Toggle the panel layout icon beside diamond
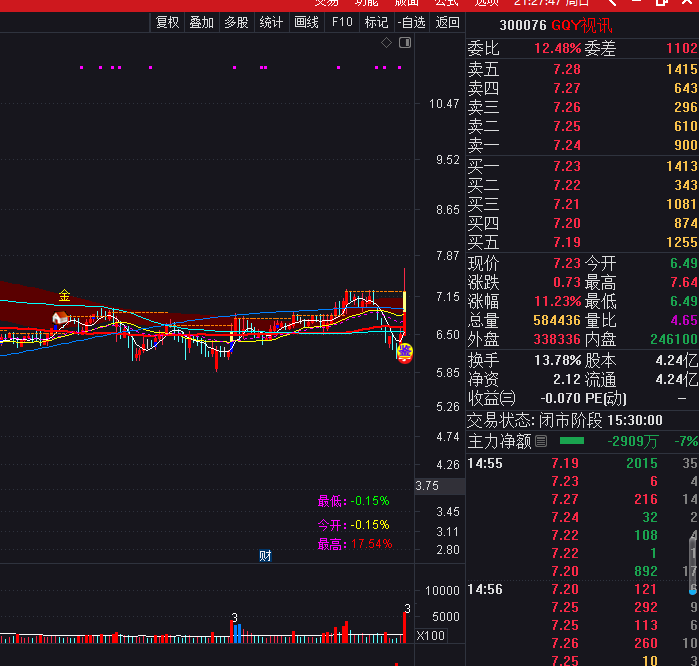Screen dimensions: 699x666 click(404, 43)
